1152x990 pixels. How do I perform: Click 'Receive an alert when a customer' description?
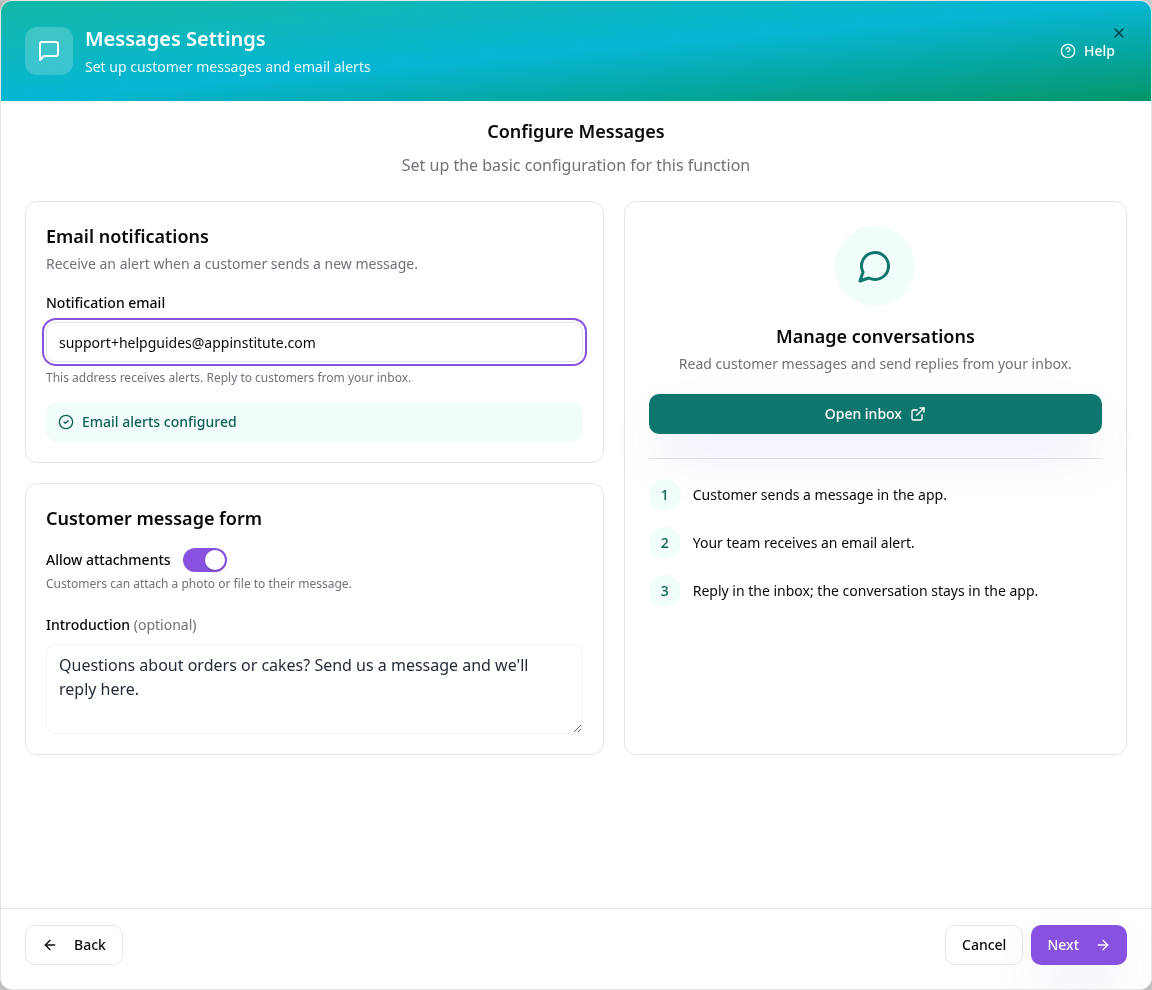(x=231, y=264)
